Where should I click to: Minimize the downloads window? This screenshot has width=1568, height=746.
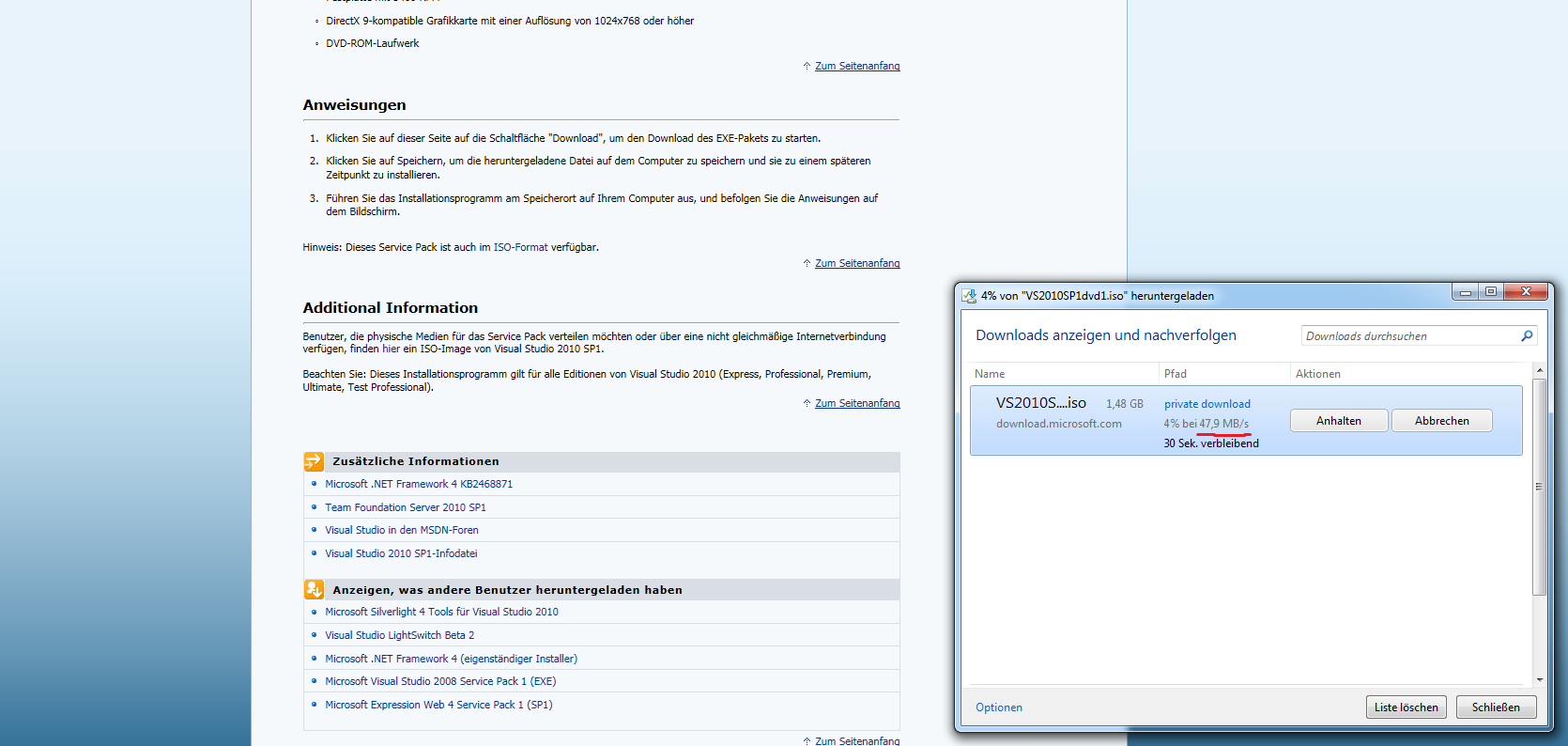(1465, 292)
